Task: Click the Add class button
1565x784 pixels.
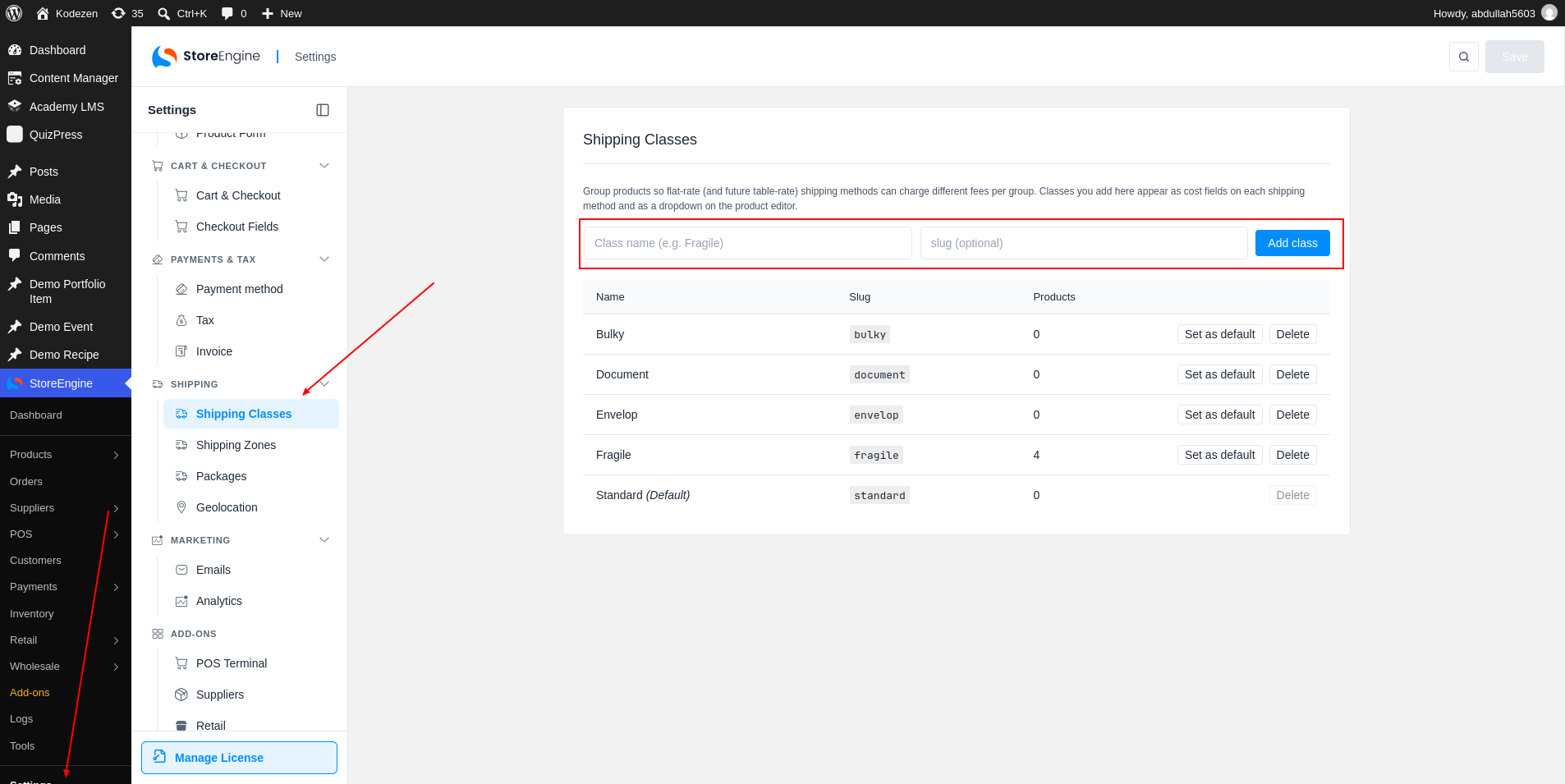Action: point(1292,243)
